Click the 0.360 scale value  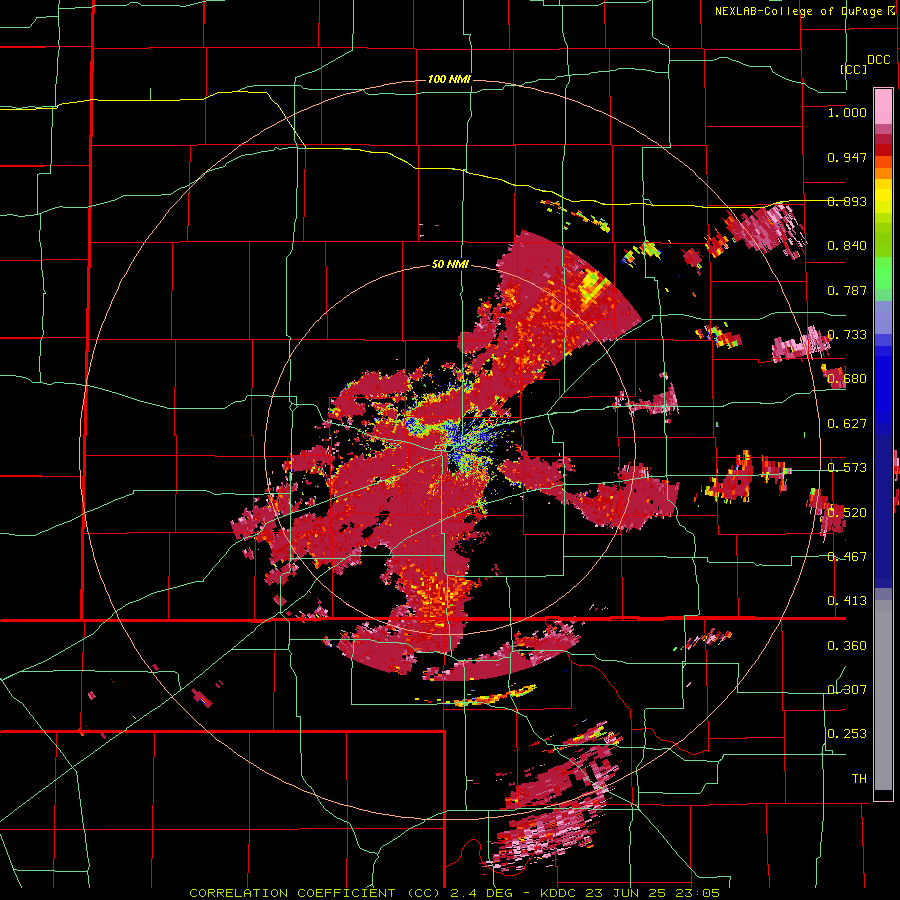(x=847, y=646)
